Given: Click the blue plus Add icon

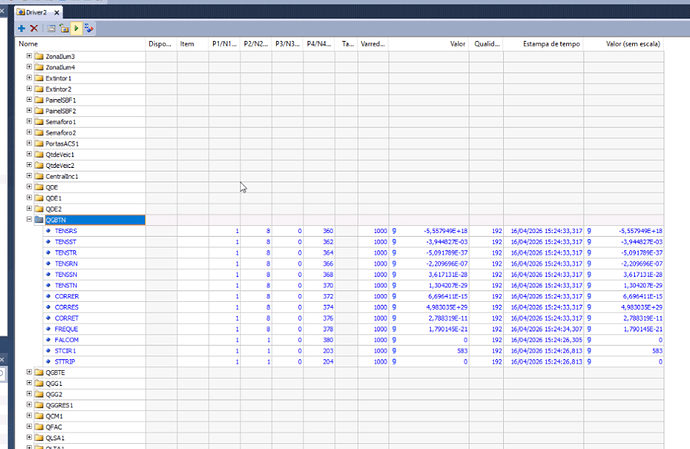Looking at the screenshot, I should click(x=22, y=29).
